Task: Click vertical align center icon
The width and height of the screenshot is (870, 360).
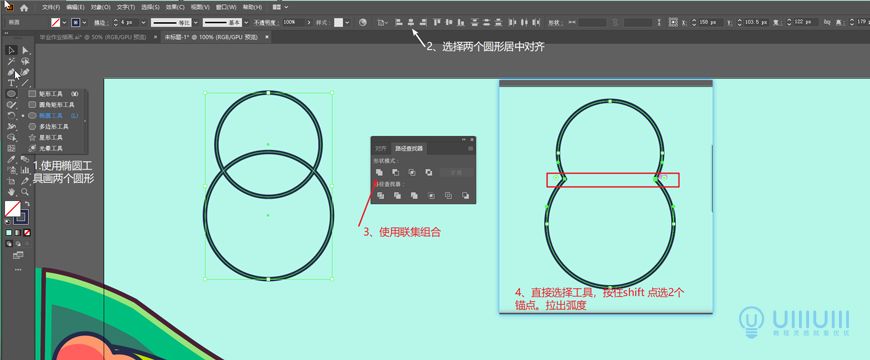Action: (x=448, y=23)
